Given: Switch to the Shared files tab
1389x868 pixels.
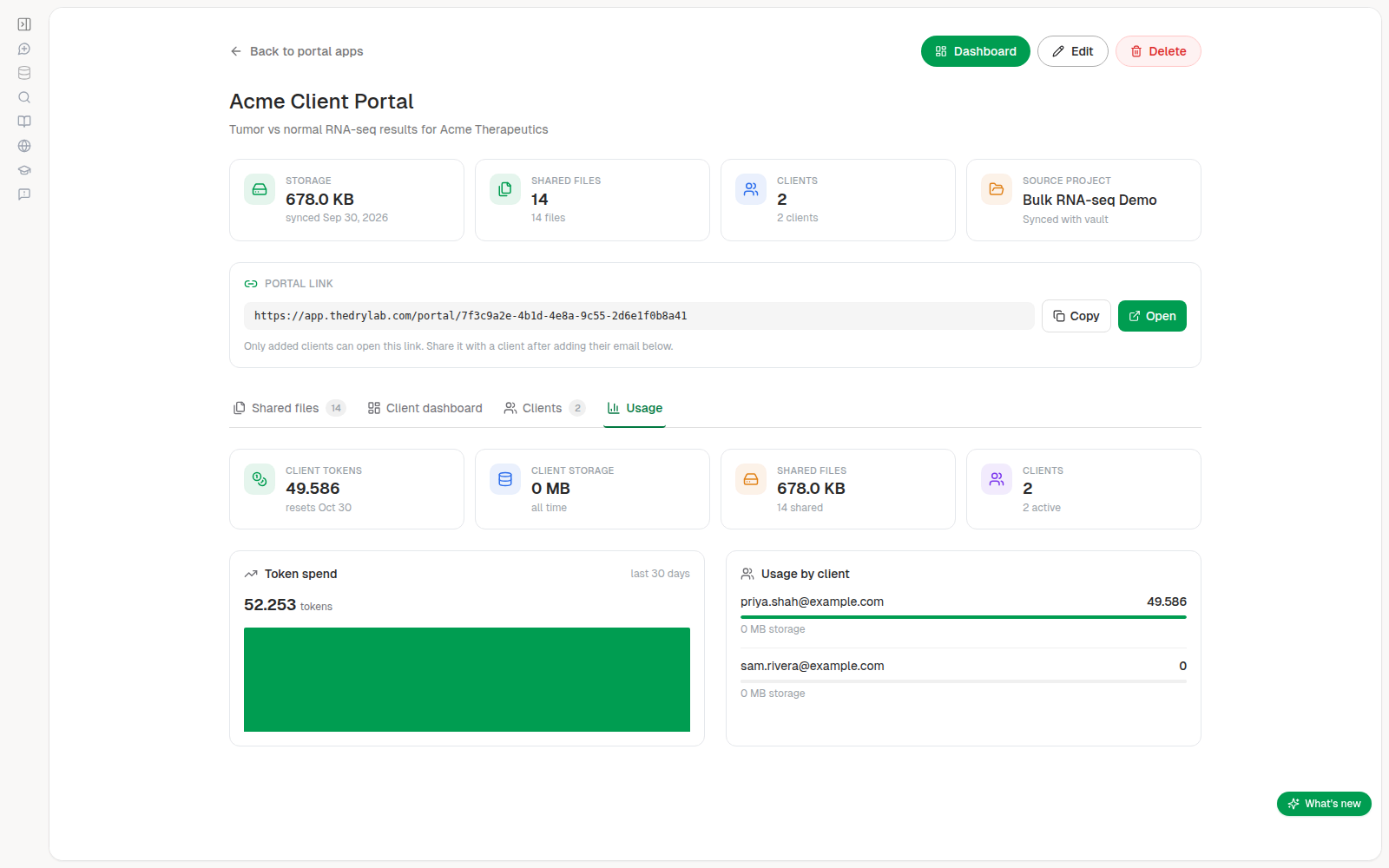Looking at the screenshot, I should pos(289,408).
